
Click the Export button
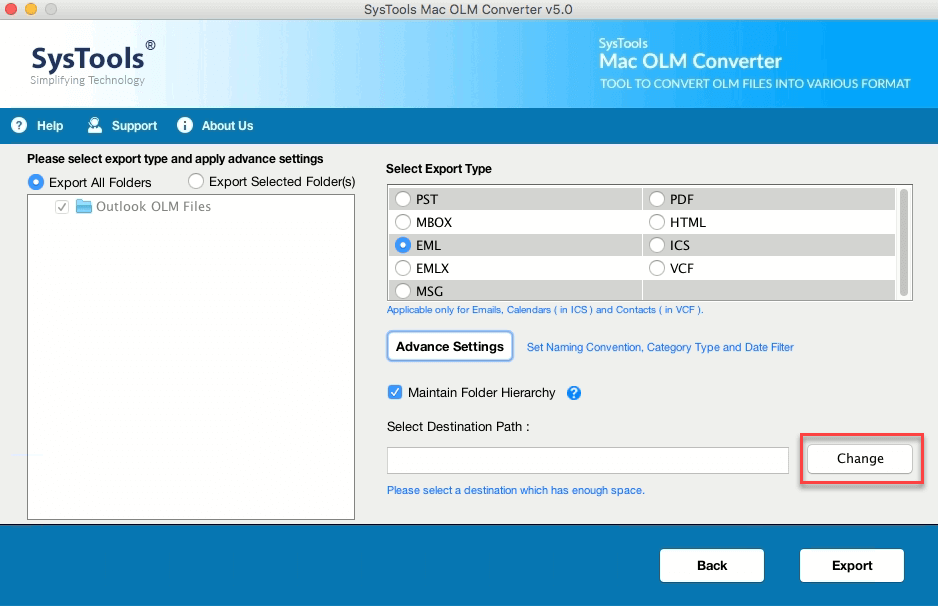pos(852,565)
